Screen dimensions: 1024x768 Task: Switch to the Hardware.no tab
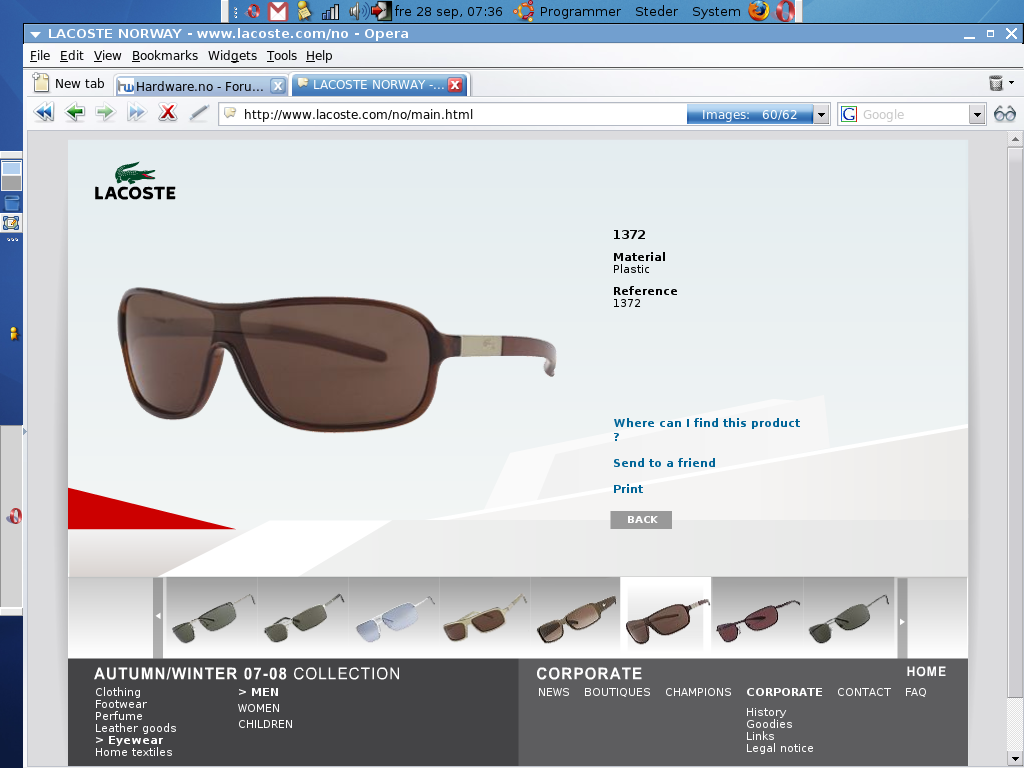[x=199, y=86]
